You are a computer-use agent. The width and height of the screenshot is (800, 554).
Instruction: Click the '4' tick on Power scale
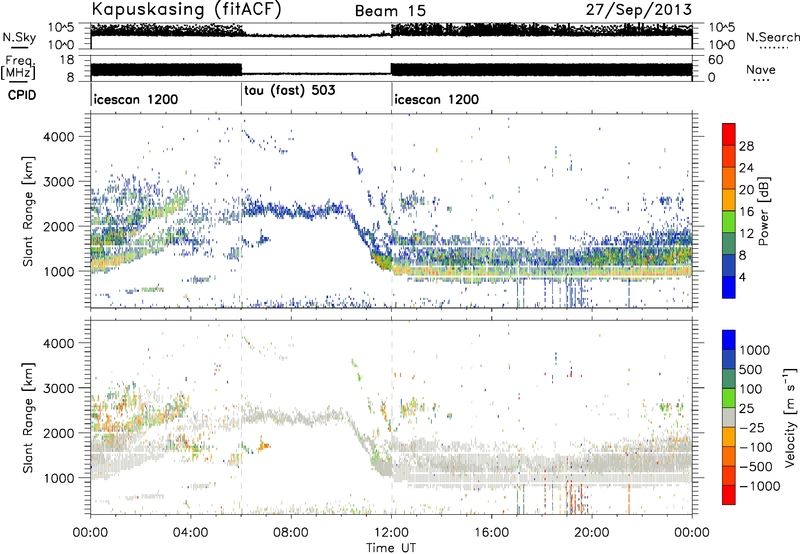pos(742,278)
